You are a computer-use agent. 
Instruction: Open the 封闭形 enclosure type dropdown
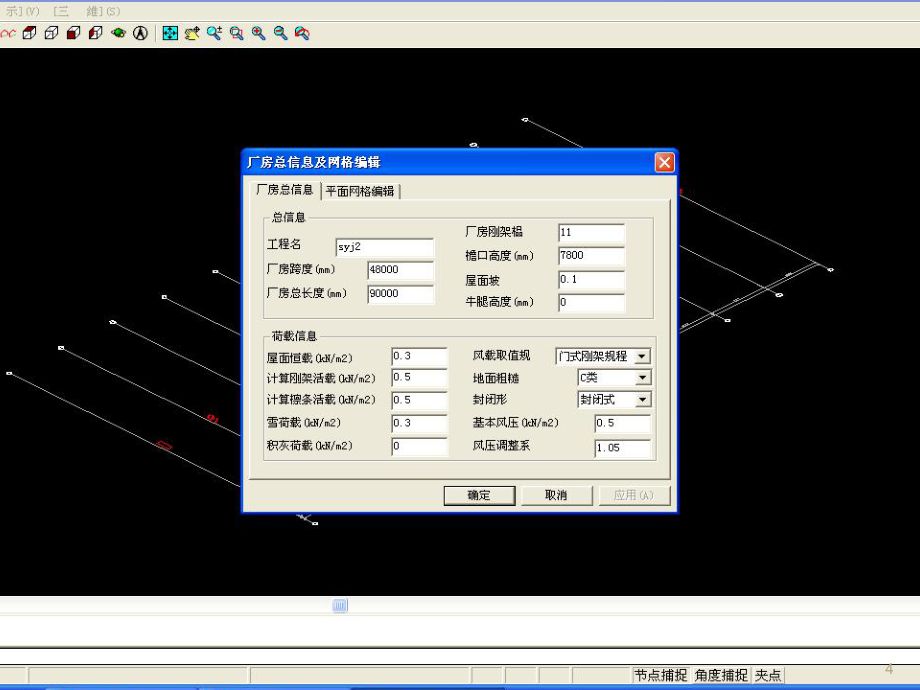[x=645, y=400]
